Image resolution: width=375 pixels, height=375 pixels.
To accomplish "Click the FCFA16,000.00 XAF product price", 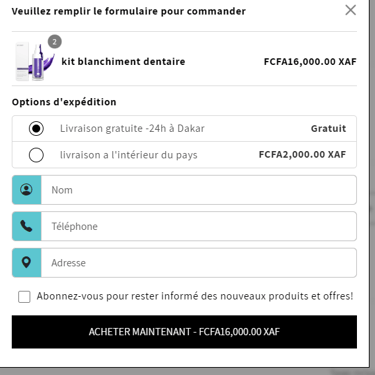I will tap(310, 62).
